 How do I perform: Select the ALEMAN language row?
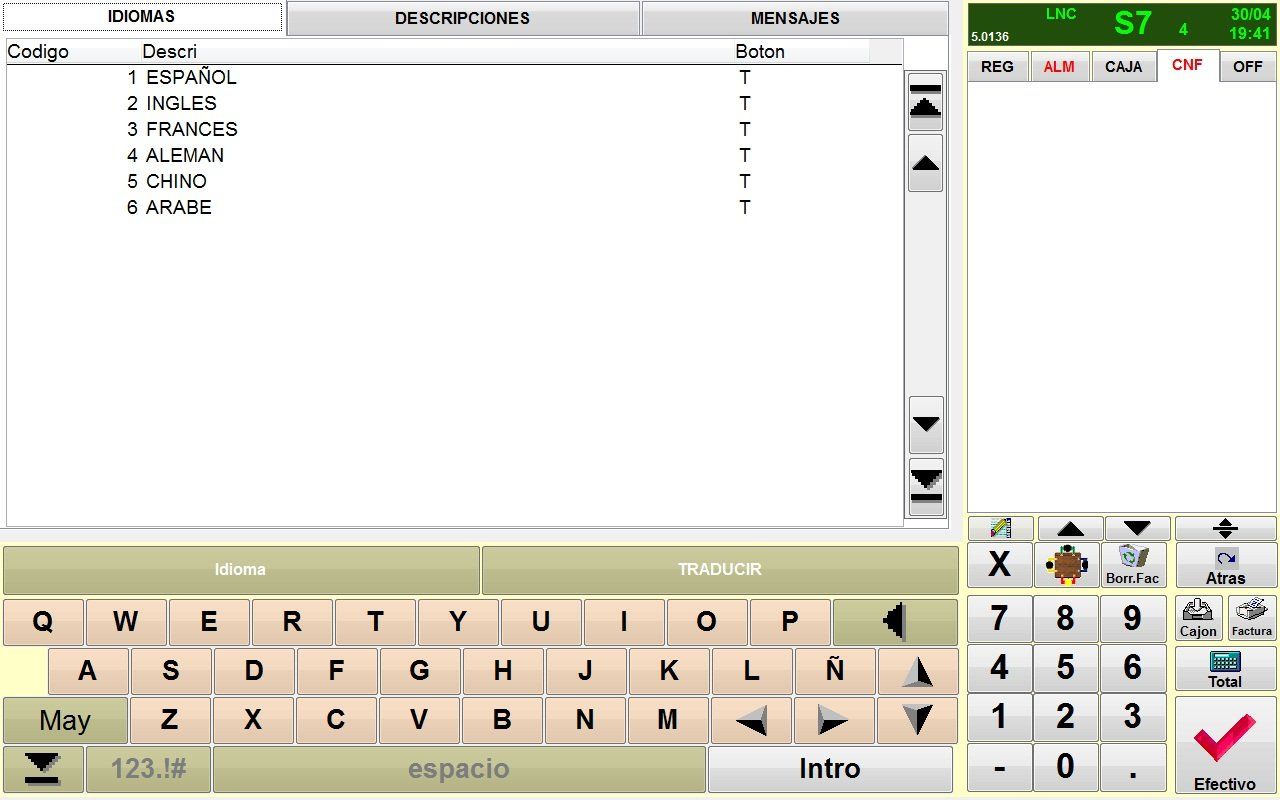[454, 156]
